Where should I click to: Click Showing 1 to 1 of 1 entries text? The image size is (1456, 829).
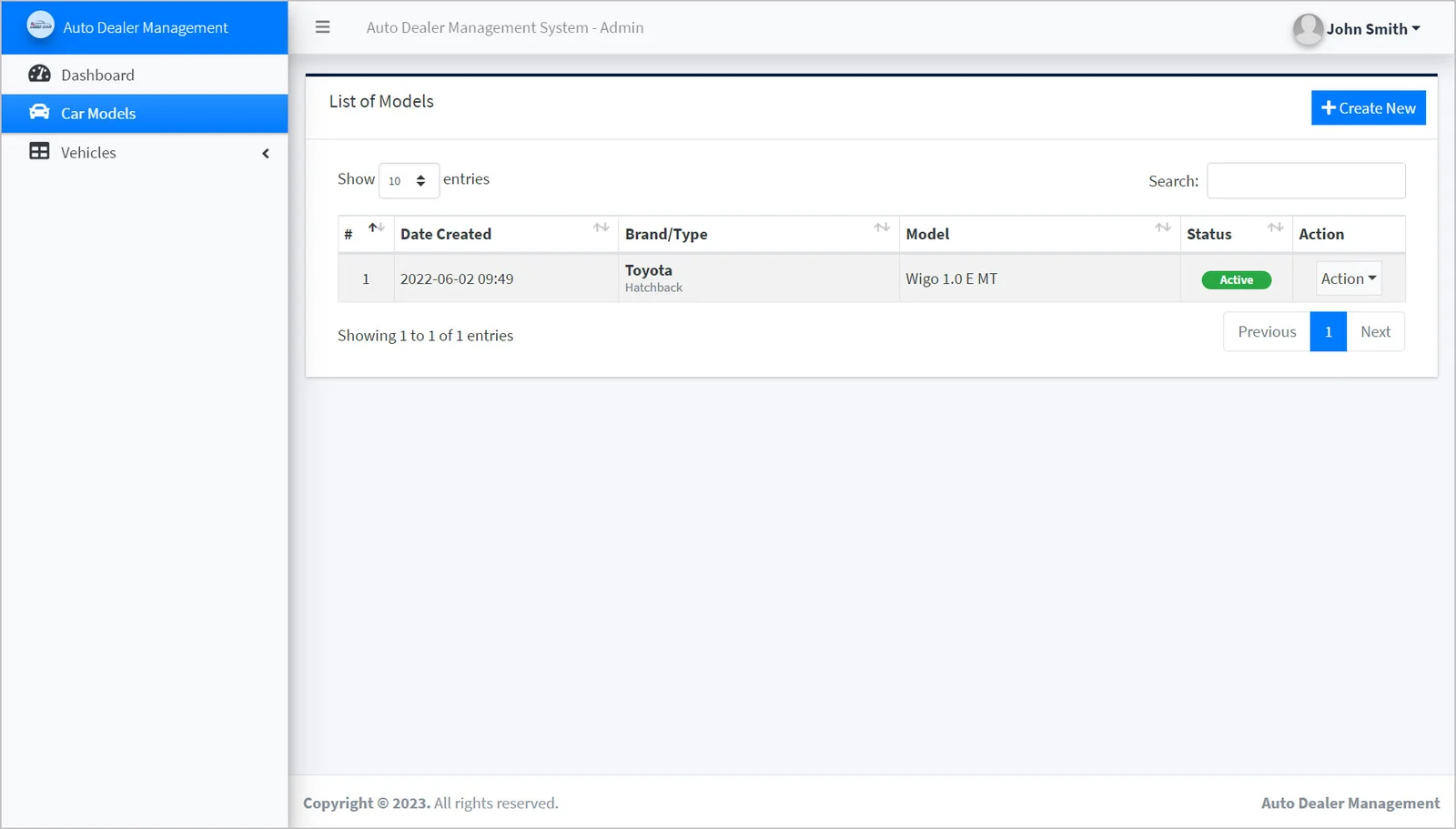click(x=425, y=335)
